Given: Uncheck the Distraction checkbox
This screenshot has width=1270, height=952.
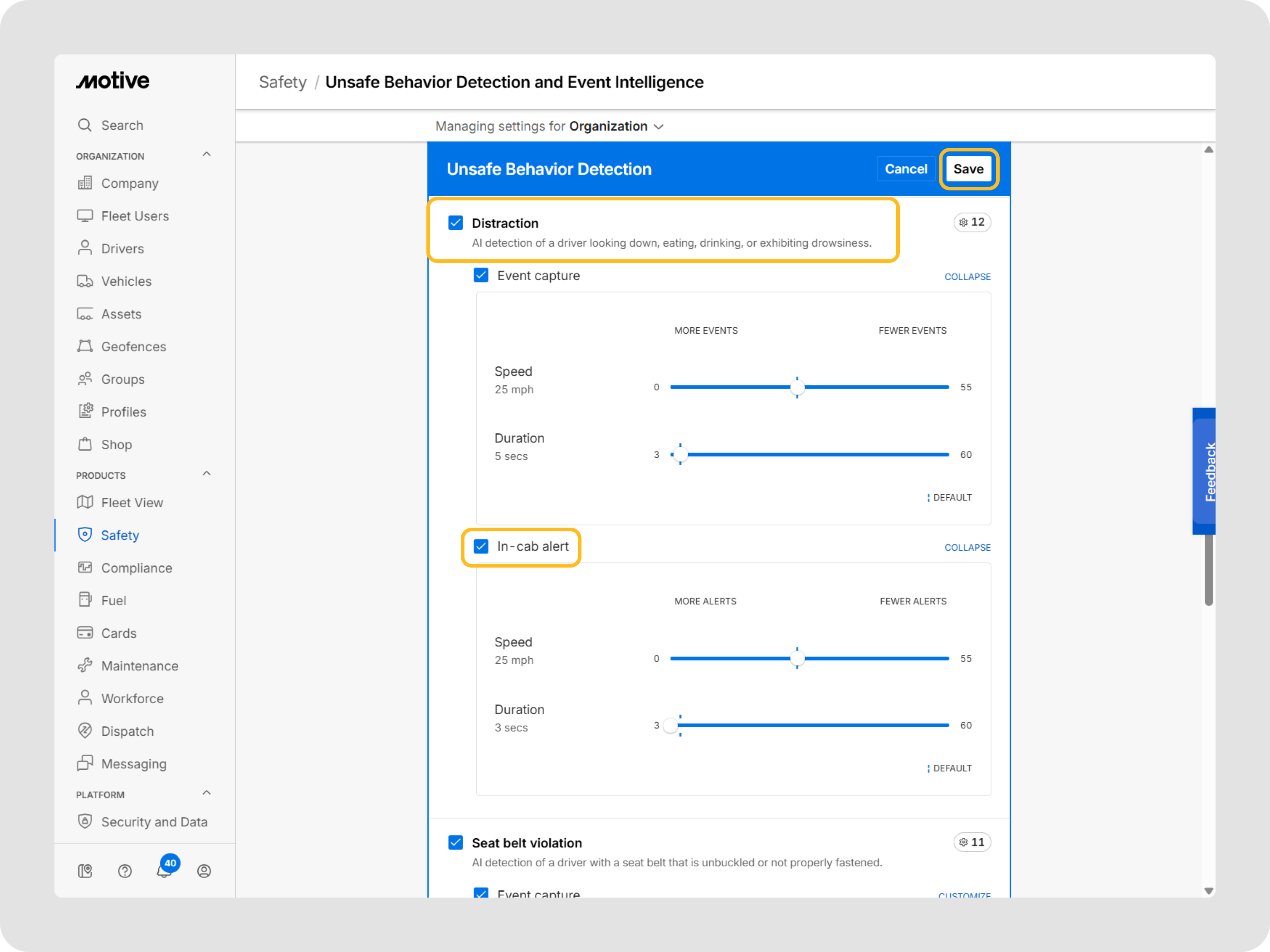Looking at the screenshot, I should (x=455, y=223).
